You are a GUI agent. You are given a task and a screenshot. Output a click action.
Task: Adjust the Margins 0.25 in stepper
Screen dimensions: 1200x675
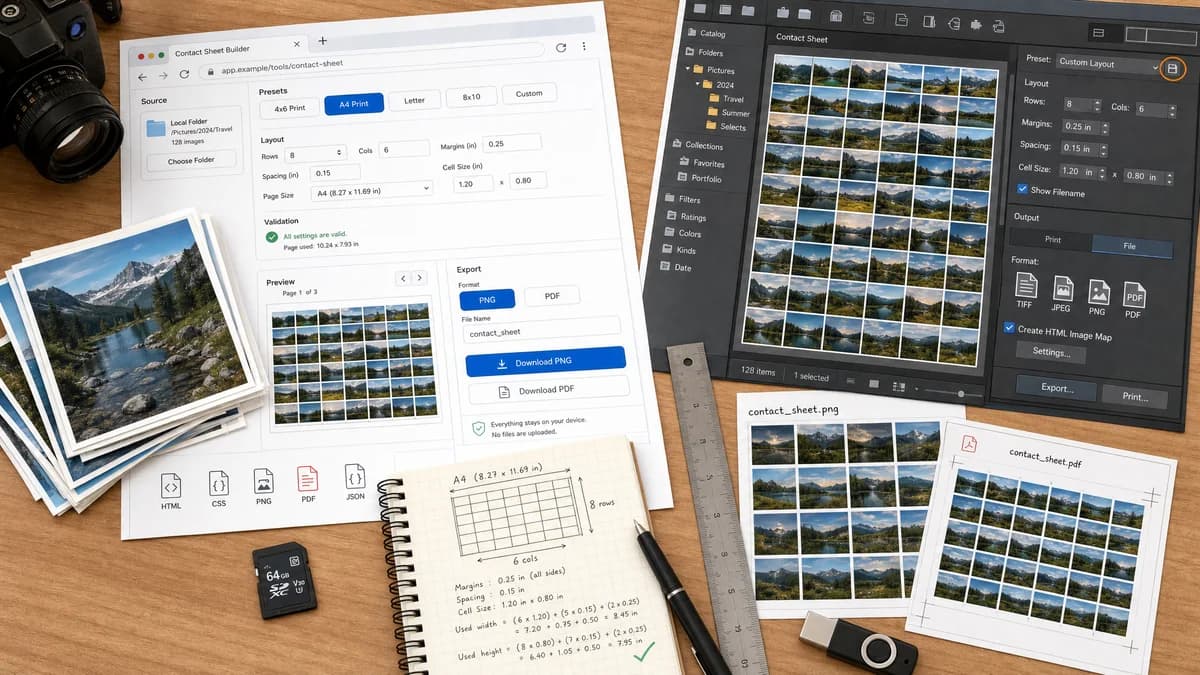(x=1106, y=127)
